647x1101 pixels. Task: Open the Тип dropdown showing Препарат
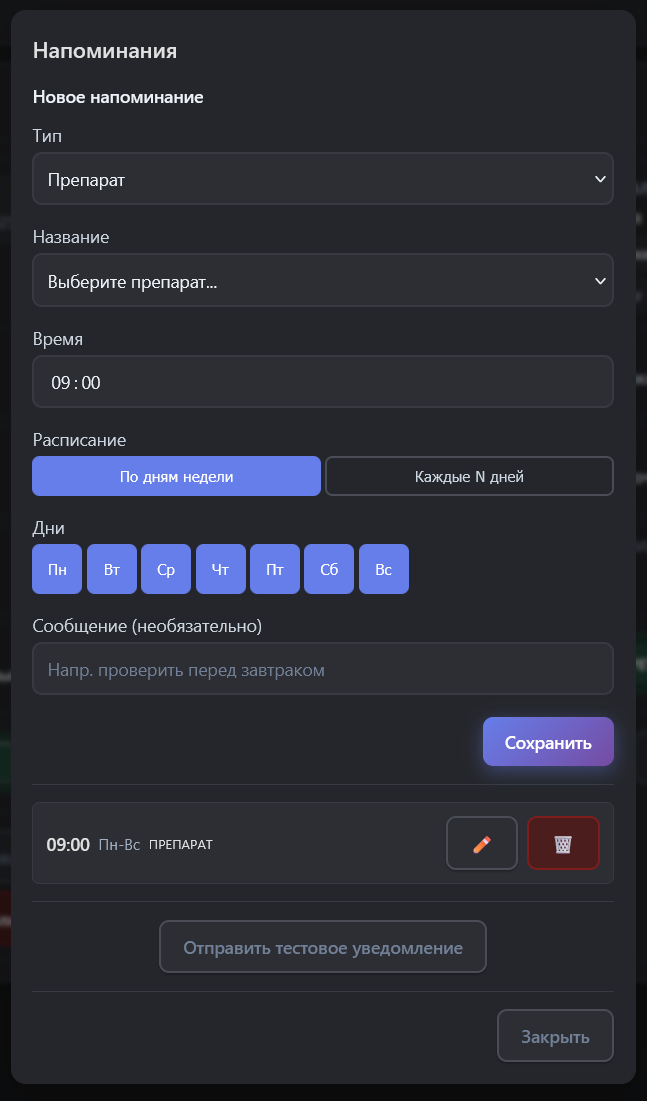point(322,179)
